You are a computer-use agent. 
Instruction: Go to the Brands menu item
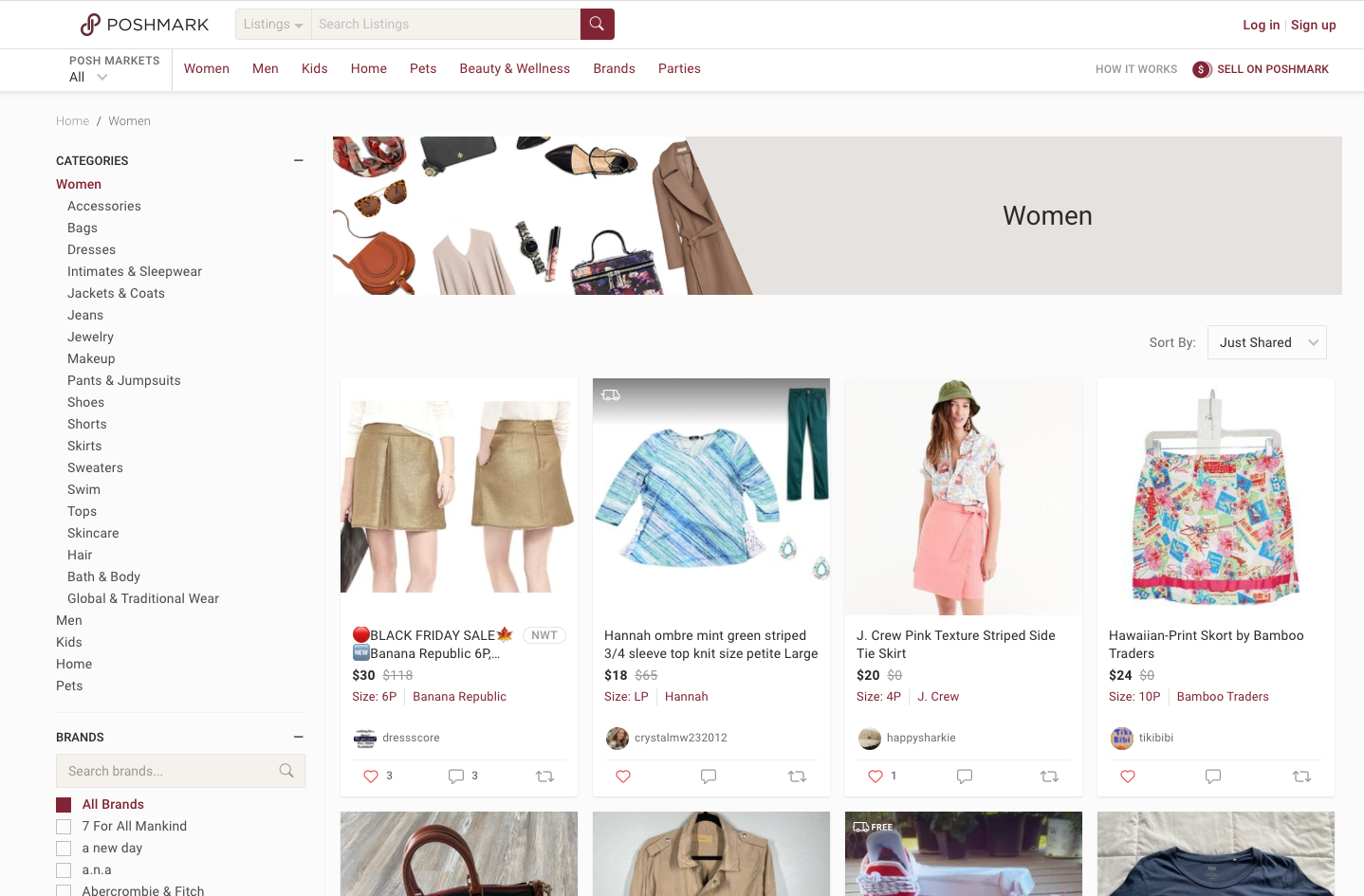(614, 69)
